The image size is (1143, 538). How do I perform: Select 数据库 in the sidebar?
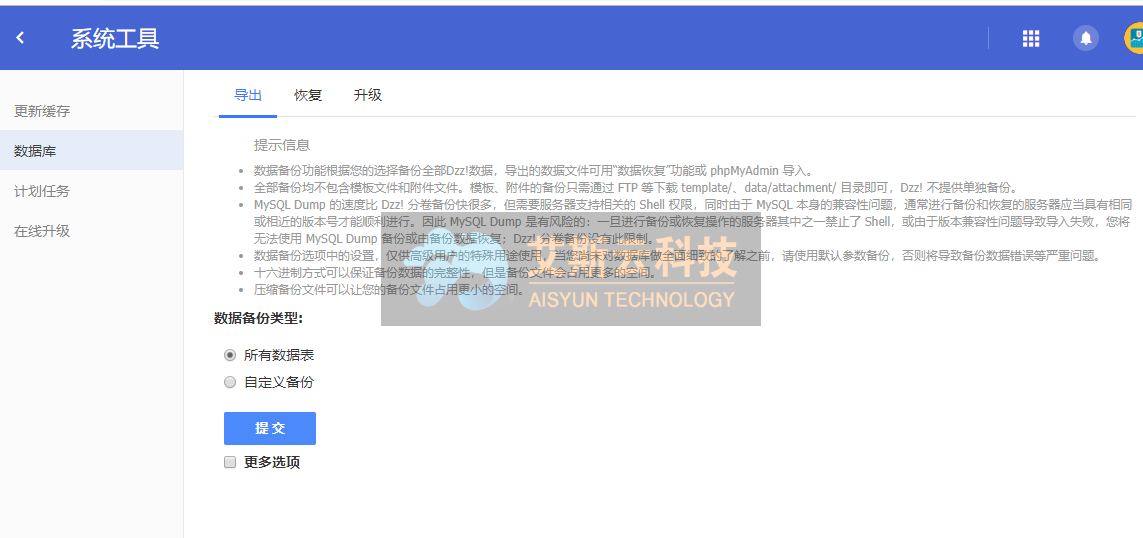pyautogui.click(x=35, y=151)
